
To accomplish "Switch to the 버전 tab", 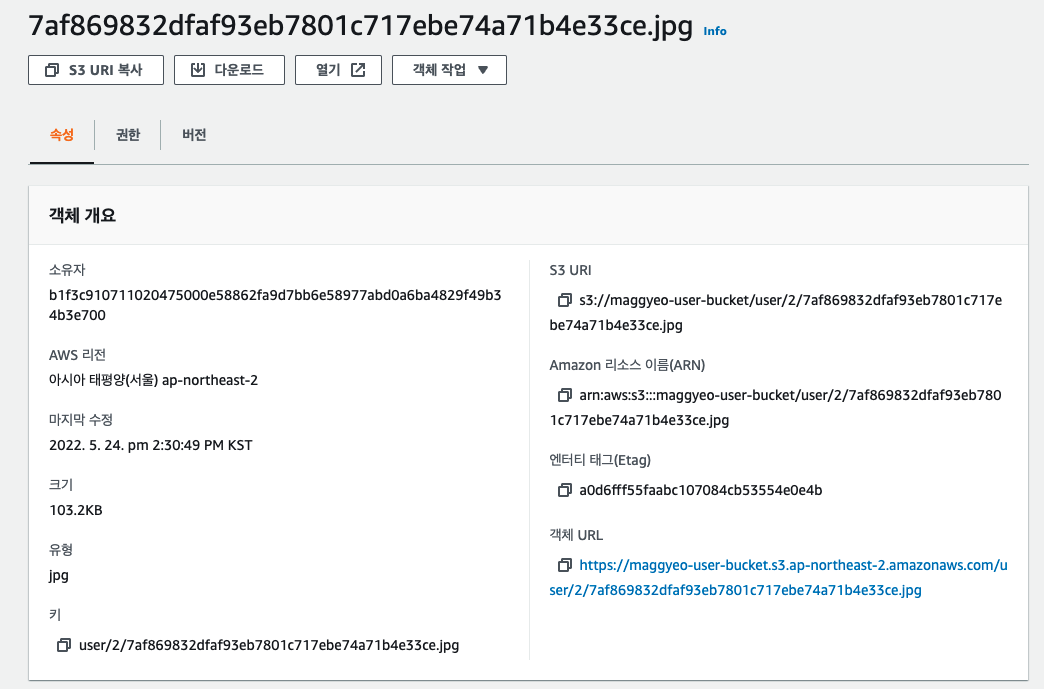I will 194,135.
